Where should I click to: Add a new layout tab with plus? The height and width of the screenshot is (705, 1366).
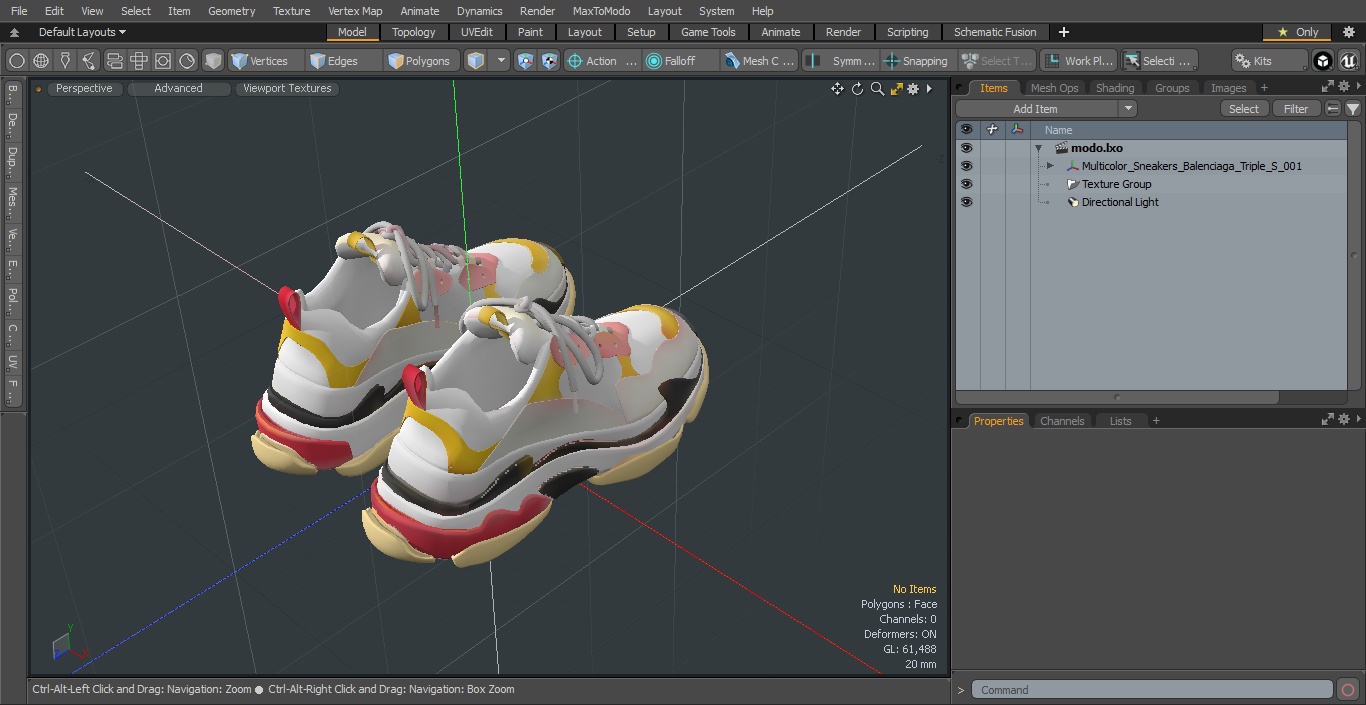[x=1063, y=32]
